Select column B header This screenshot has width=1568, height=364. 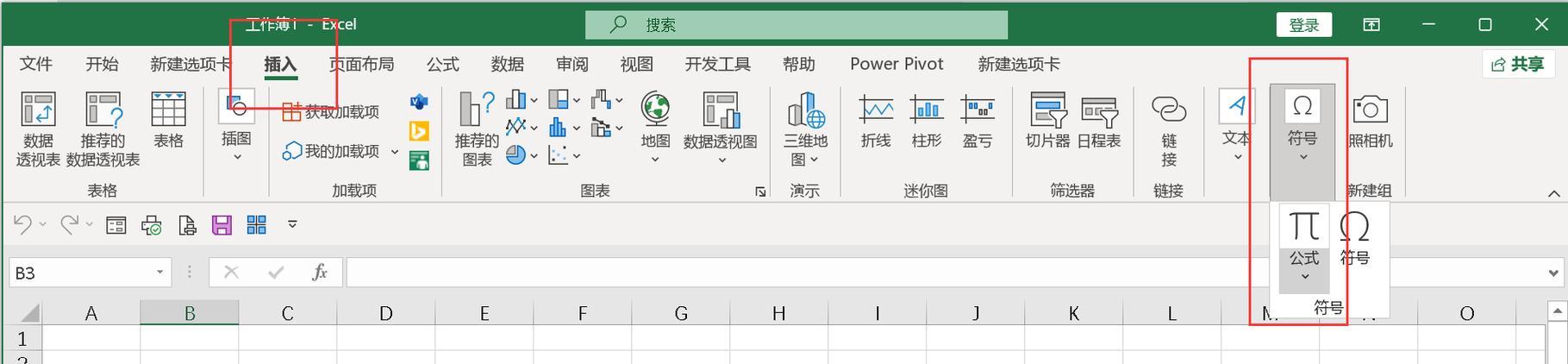(x=190, y=313)
